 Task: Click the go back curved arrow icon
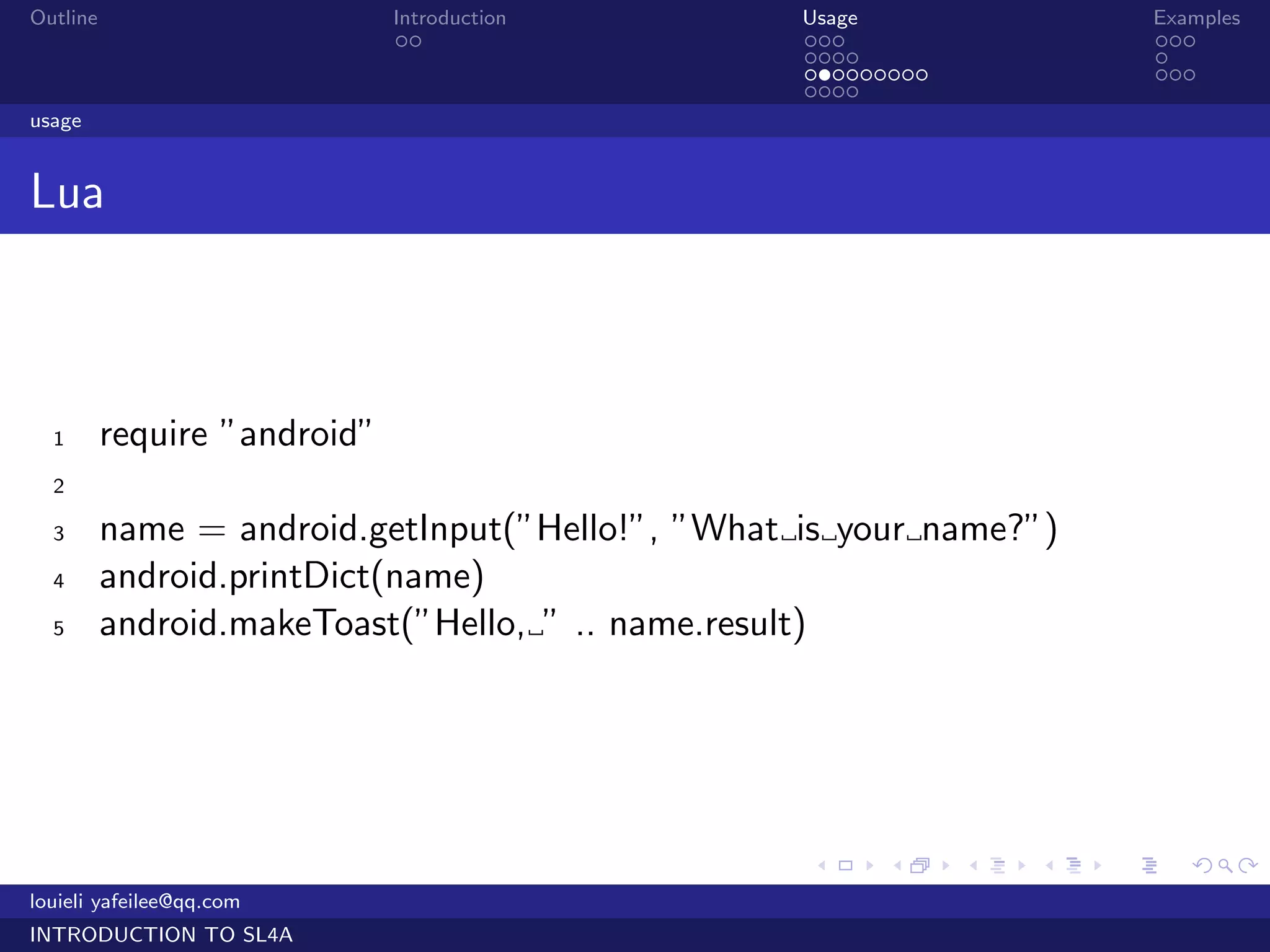click(1202, 865)
